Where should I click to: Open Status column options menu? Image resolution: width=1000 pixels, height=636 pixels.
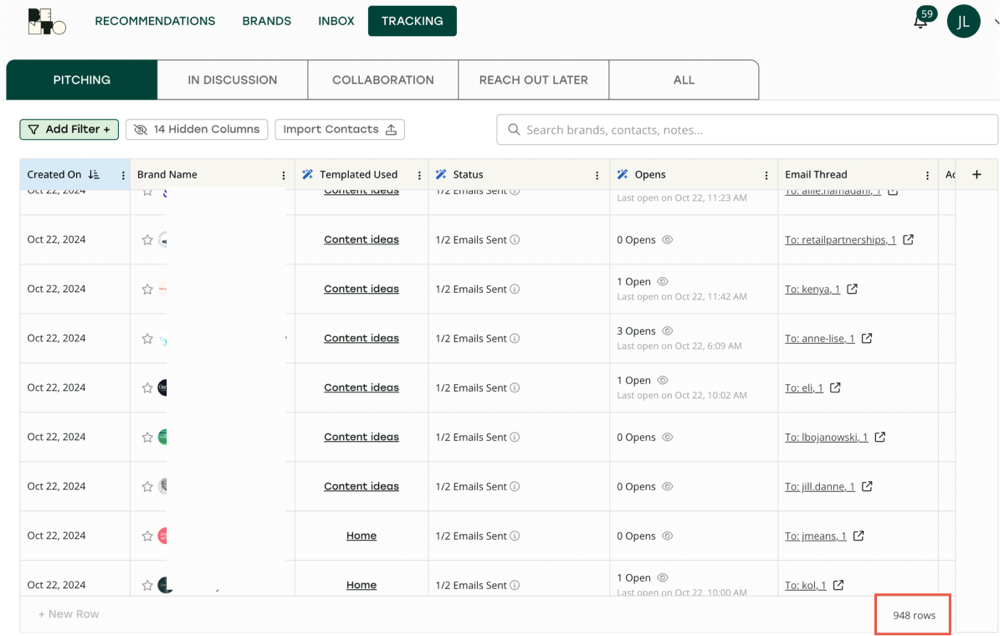pyautogui.click(x=597, y=175)
